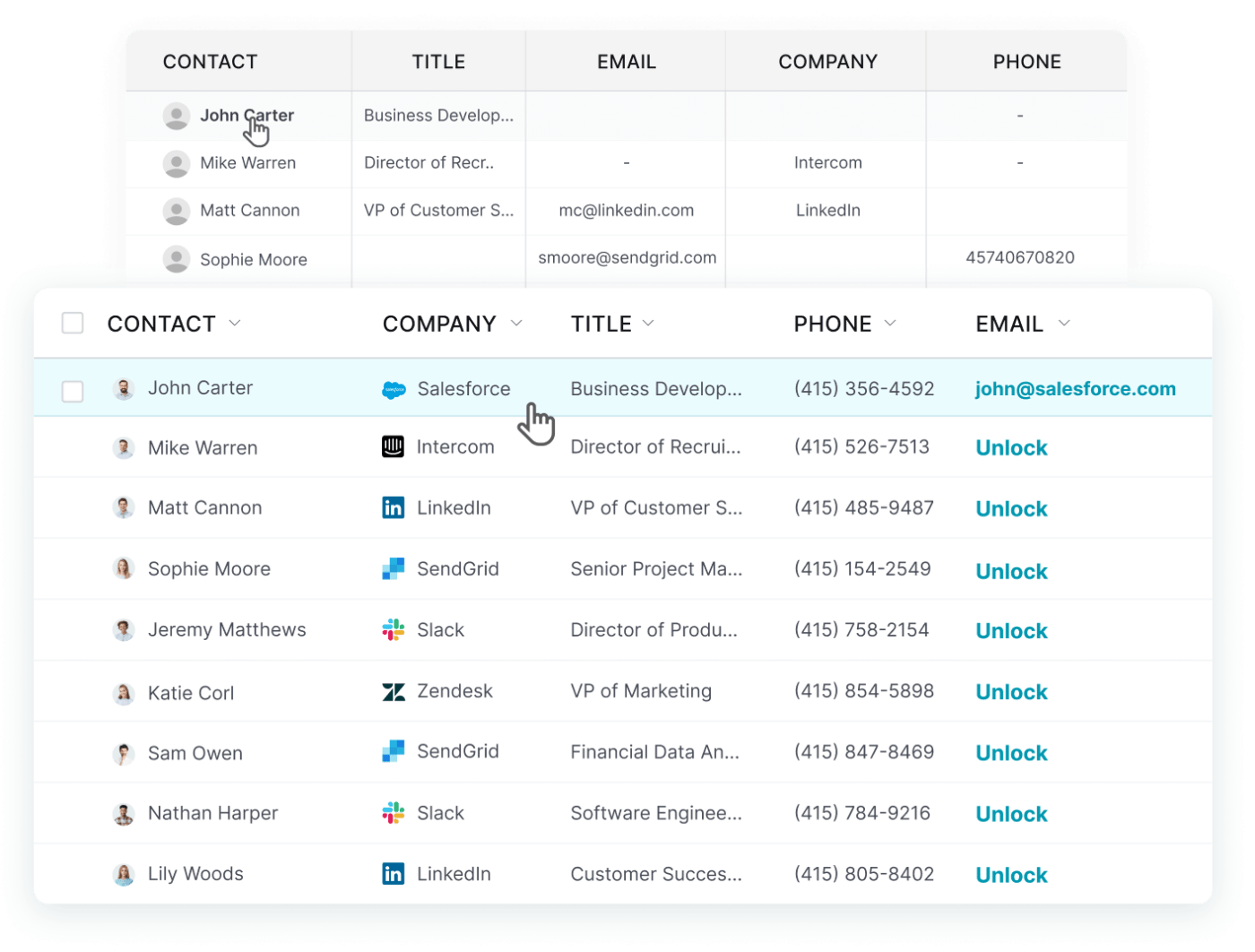The height and width of the screenshot is (952, 1255).
Task: Click Jeremy Matthews' avatar photo
Action: tap(124, 630)
